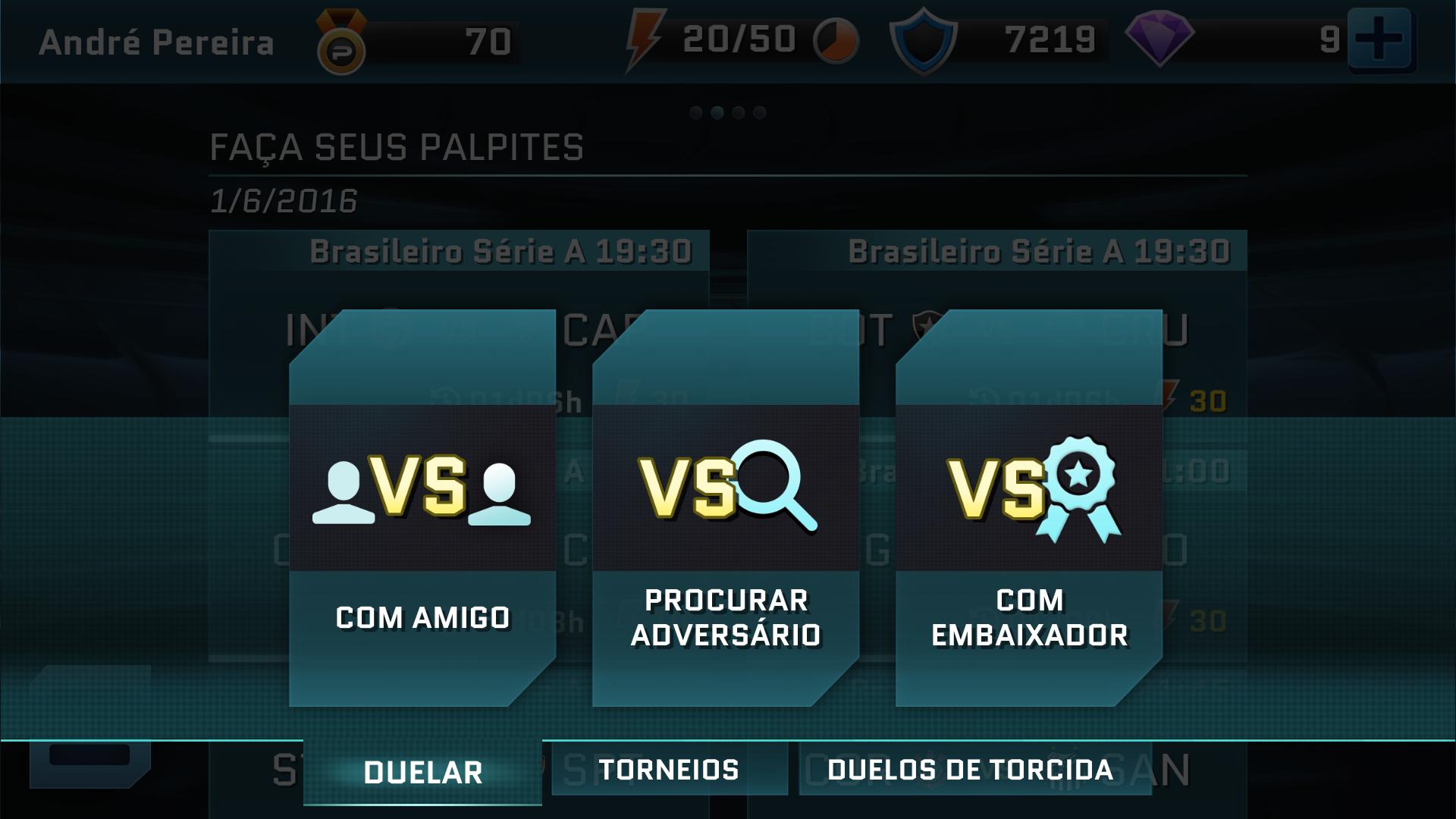Choose the two-player VS friends icon
This screenshot has height=819, width=1456.
[422, 488]
